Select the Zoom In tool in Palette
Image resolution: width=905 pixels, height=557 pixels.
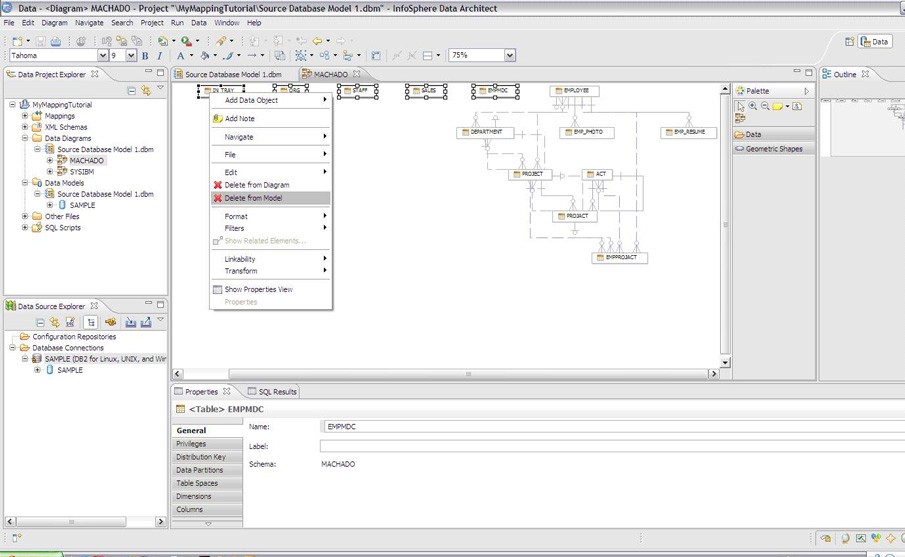point(753,106)
